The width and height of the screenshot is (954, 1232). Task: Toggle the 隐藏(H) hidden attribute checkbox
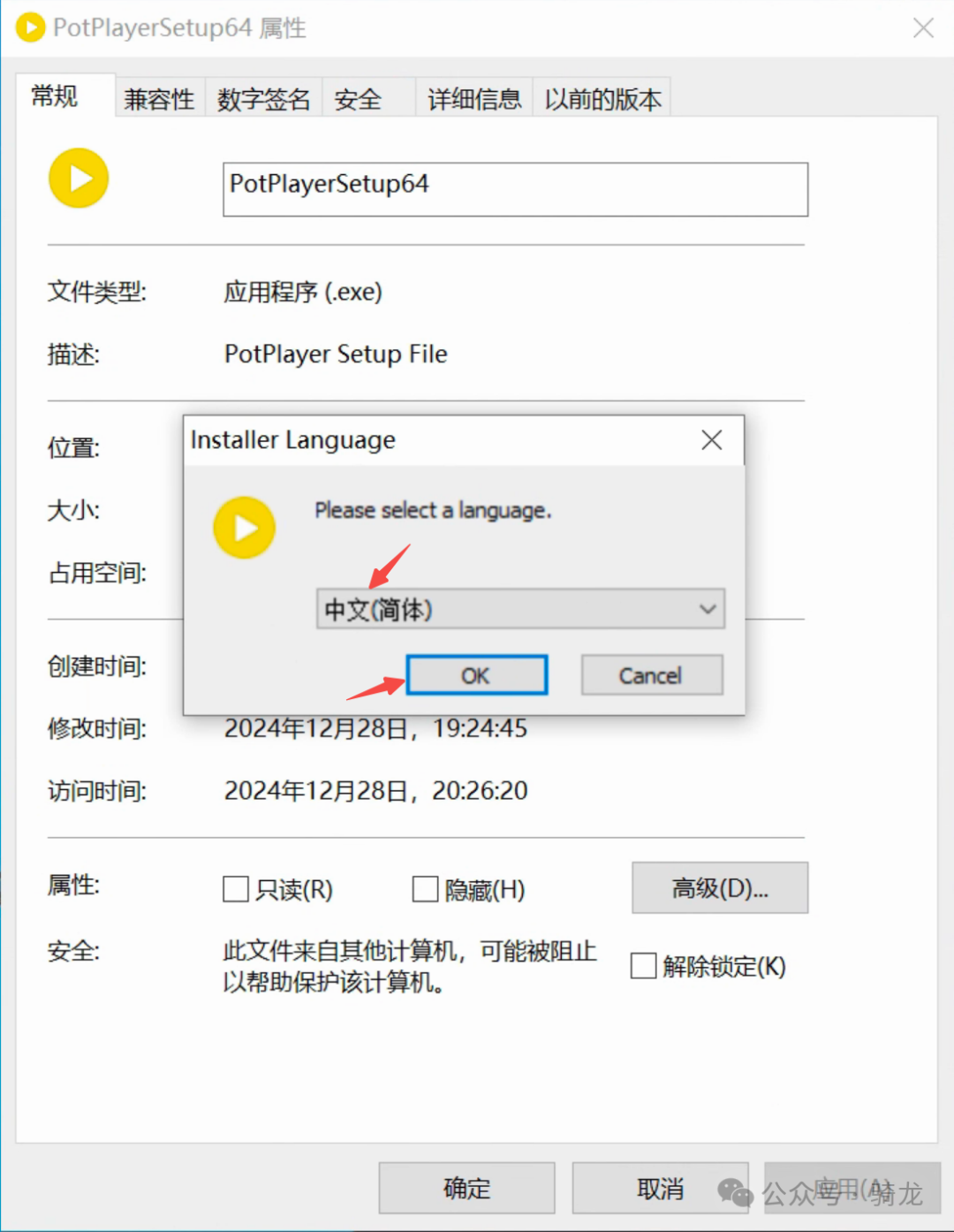coord(425,889)
